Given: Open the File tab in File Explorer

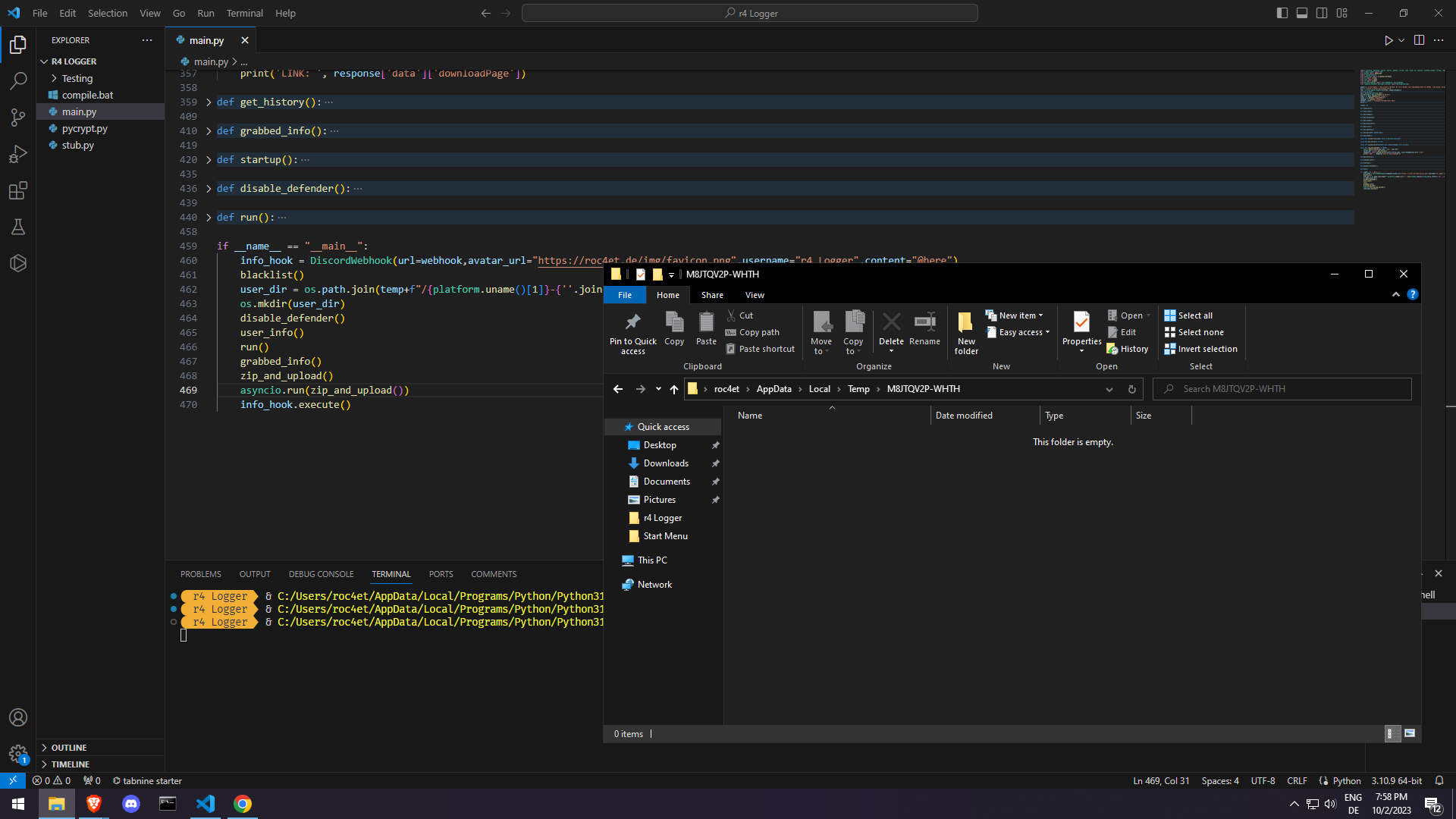Looking at the screenshot, I should [625, 295].
